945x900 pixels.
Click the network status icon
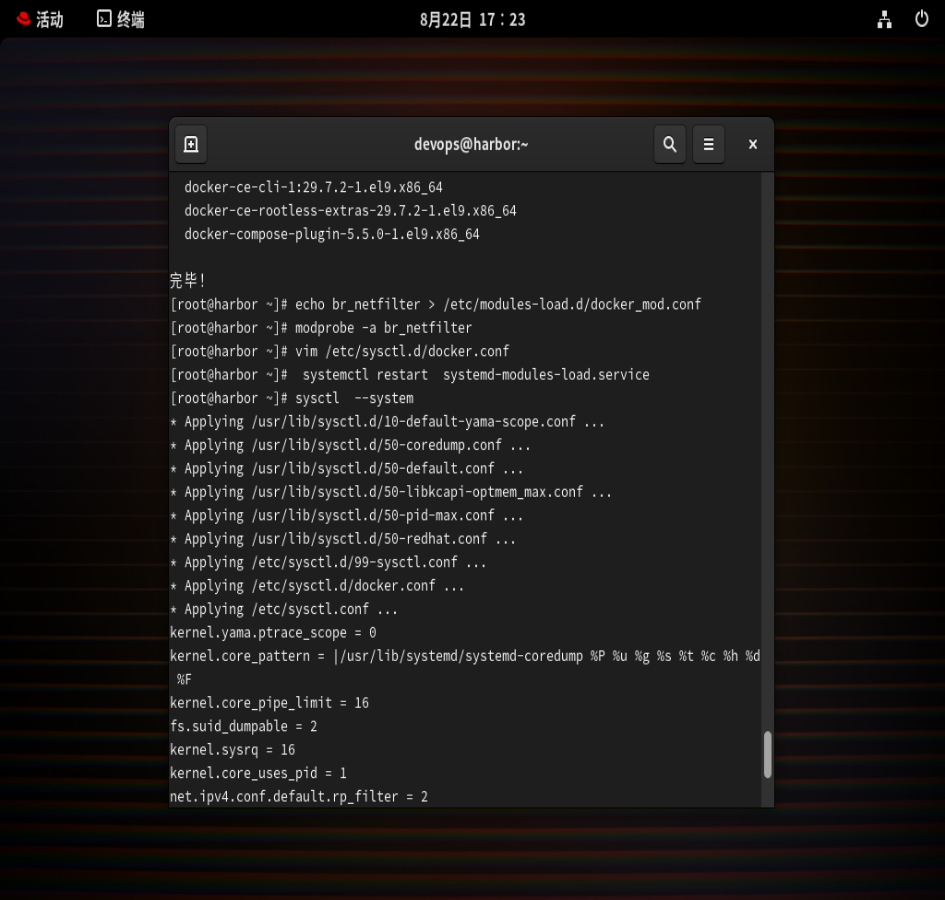pyautogui.click(x=884, y=19)
